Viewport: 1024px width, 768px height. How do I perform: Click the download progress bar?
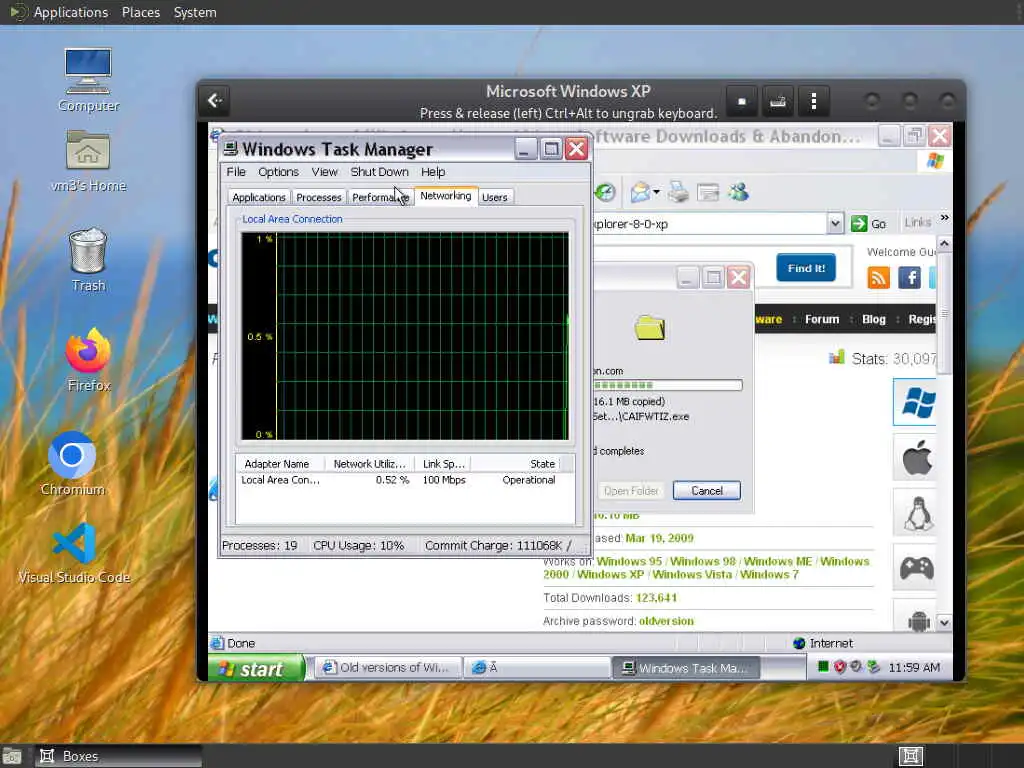[667, 385]
